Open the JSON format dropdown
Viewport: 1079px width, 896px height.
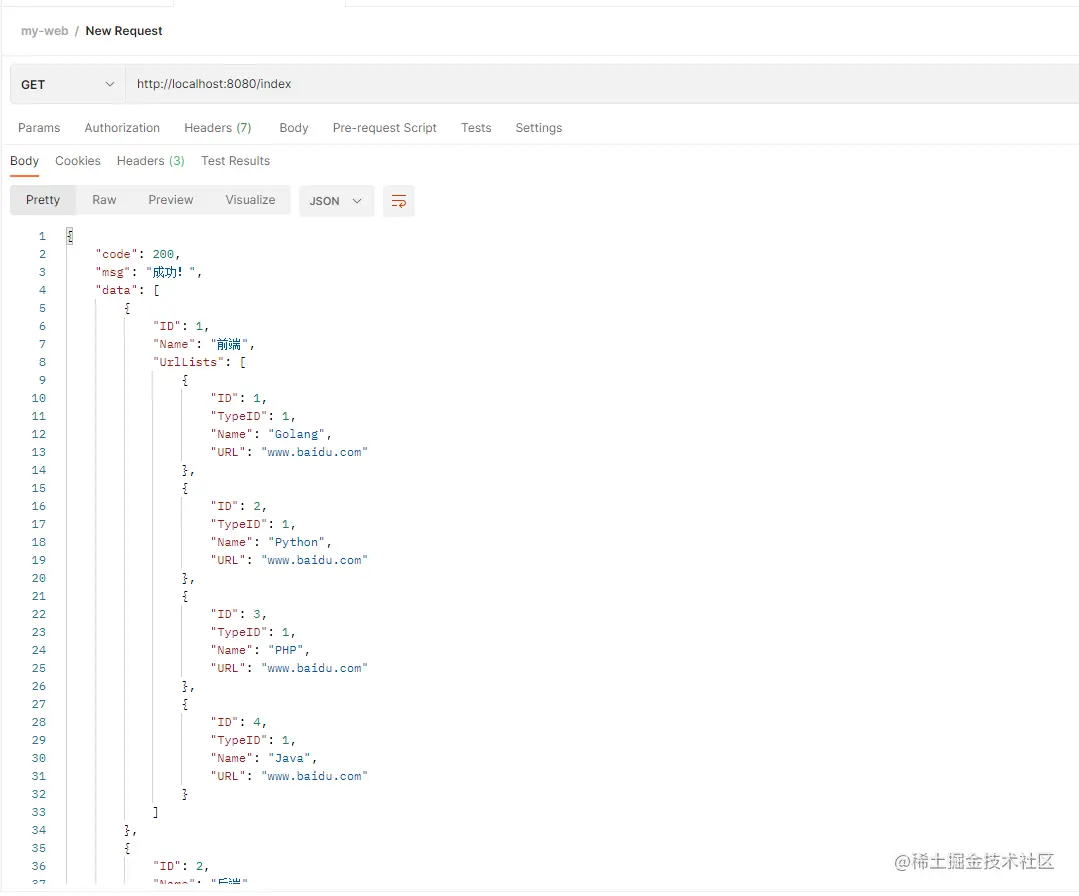[336, 201]
